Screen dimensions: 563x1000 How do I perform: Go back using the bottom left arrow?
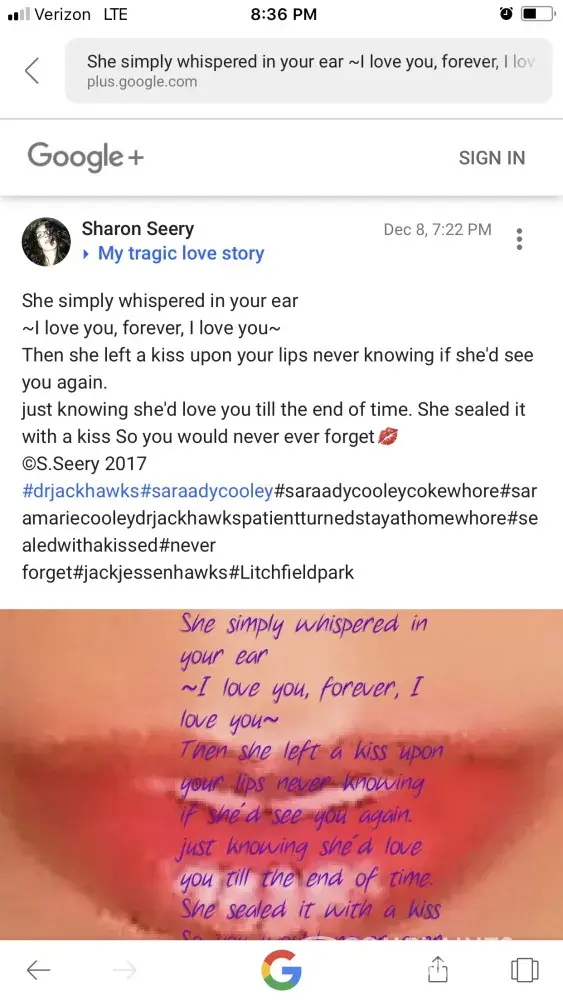38,970
